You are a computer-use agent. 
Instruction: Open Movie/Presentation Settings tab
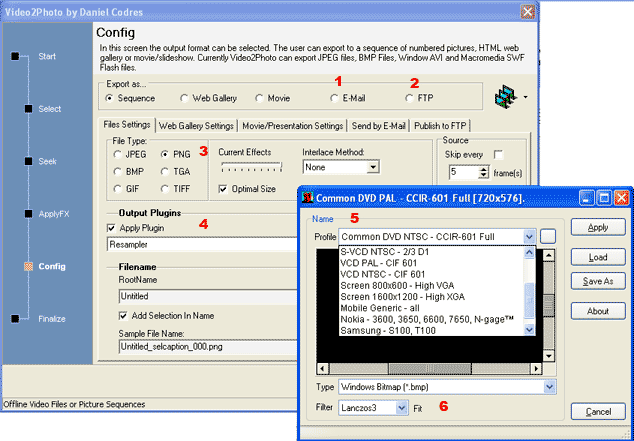point(293,126)
